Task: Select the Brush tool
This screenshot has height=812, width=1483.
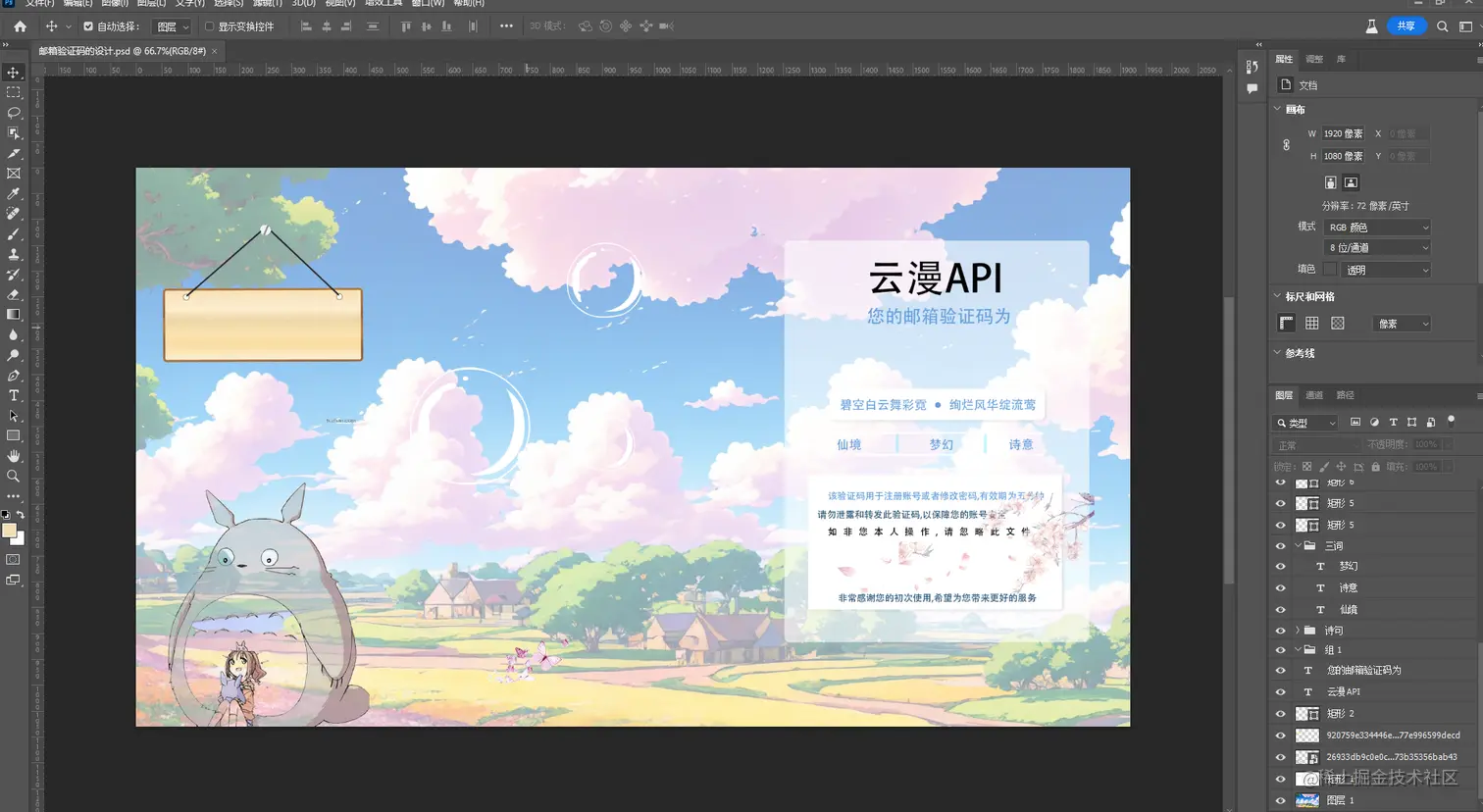Action: pos(14,233)
